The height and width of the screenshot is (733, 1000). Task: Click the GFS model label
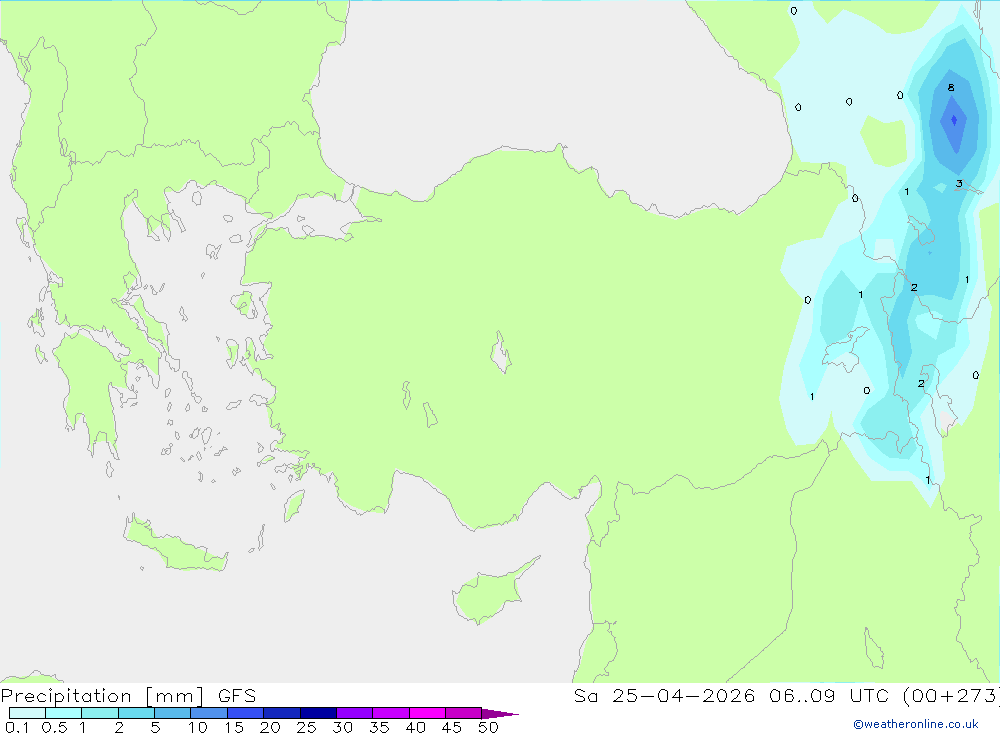pyautogui.click(x=237, y=696)
